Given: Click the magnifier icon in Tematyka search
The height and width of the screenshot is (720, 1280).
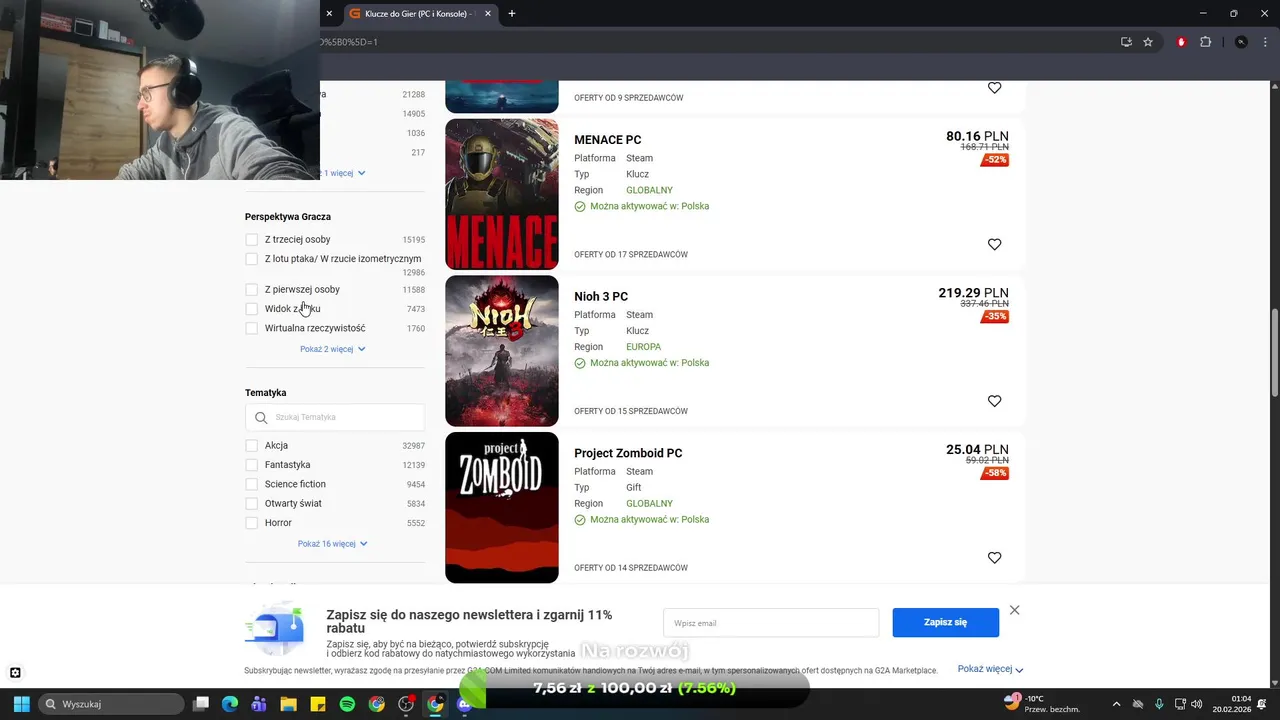Looking at the screenshot, I should (261, 418).
